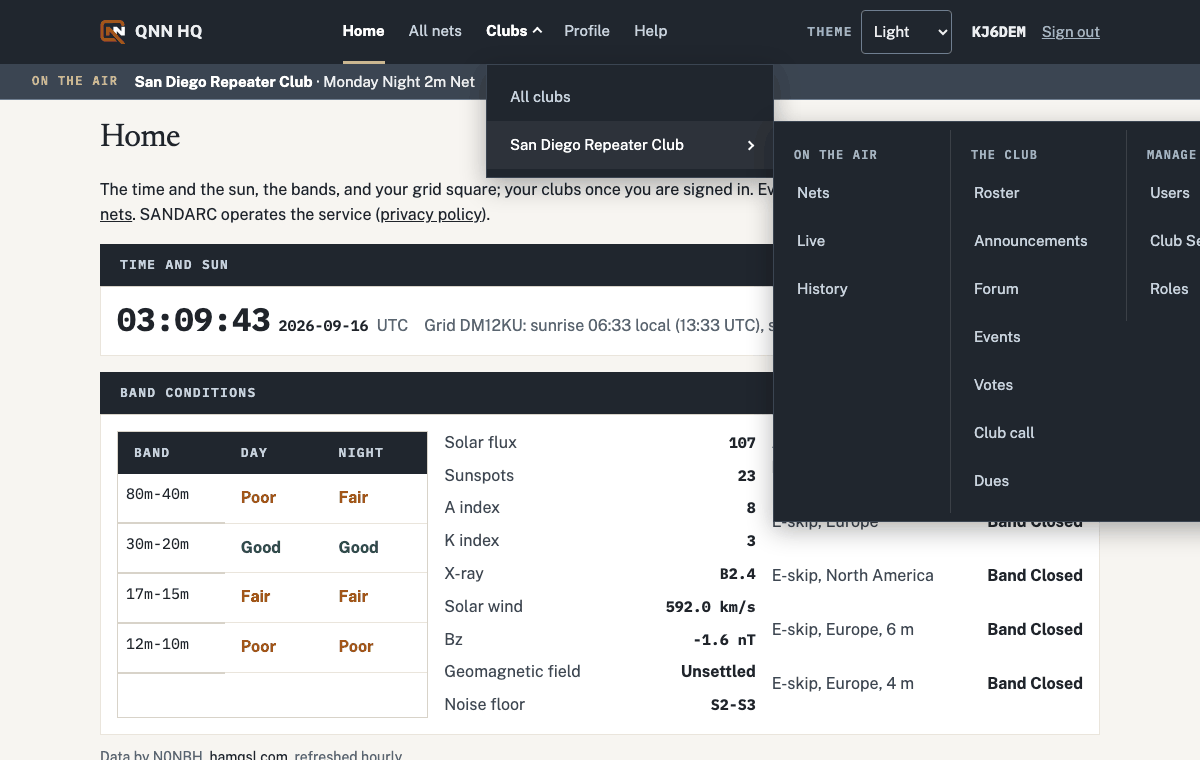This screenshot has width=1200, height=760.
Task: Expand San Diego Repeater Club submenu
Action: point(630,145)
